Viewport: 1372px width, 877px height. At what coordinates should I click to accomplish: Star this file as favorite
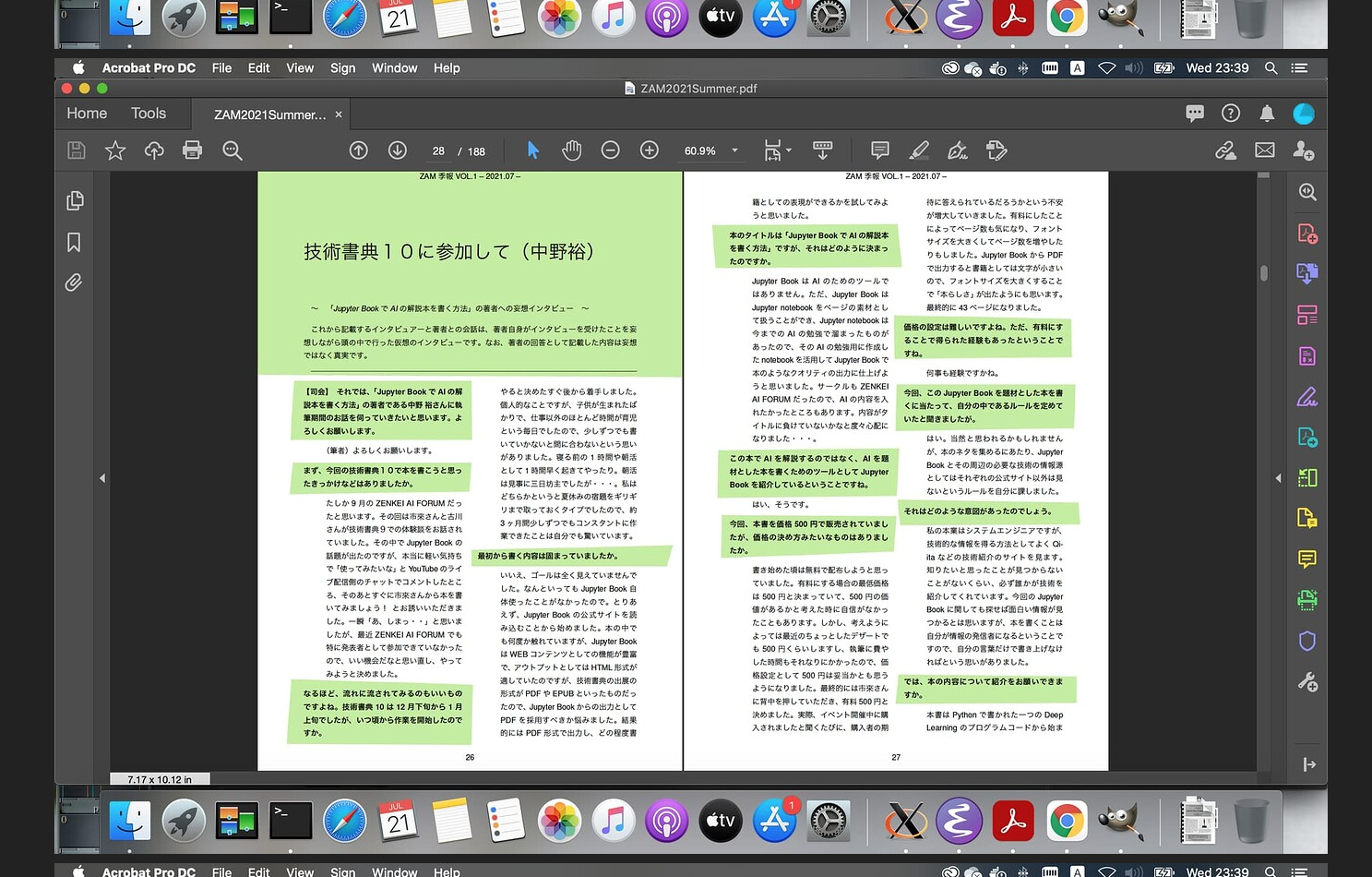click(115, 150)
